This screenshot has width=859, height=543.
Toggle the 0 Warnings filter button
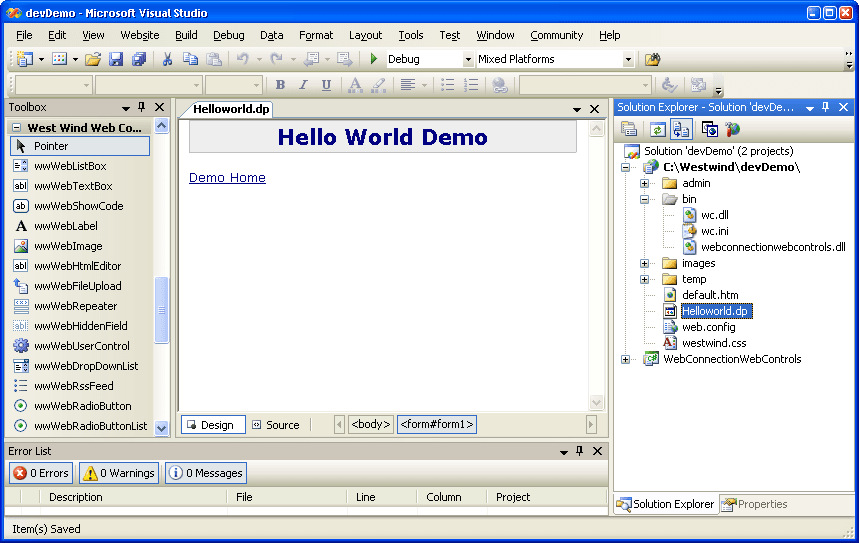[x=119, y=473]
